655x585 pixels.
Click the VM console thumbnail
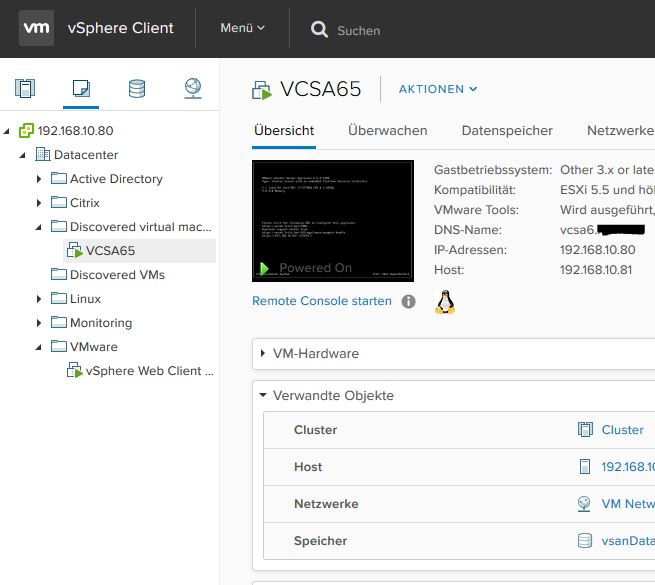[x=333, y=221]
